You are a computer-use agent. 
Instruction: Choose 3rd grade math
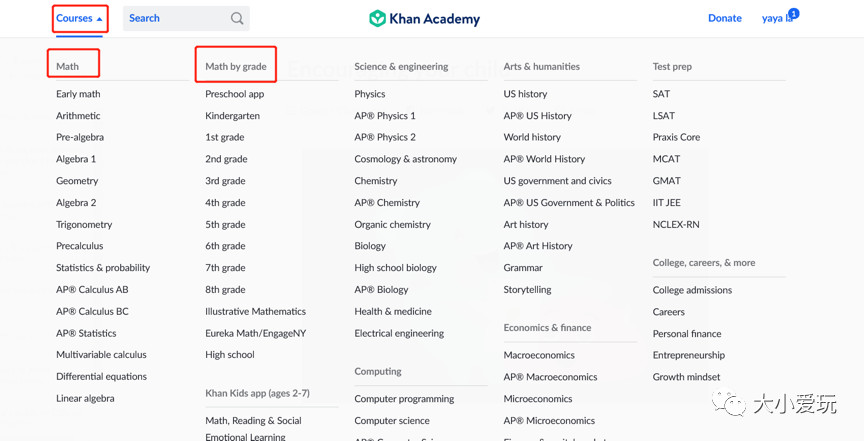coord(225,181)
